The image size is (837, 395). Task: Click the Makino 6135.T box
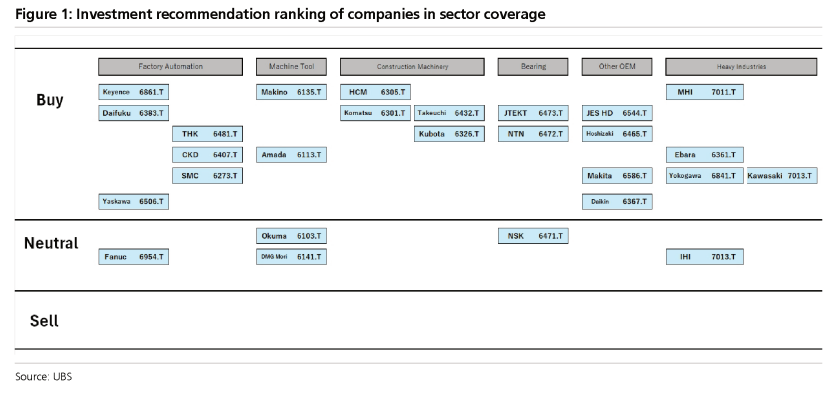coord(291,92)
